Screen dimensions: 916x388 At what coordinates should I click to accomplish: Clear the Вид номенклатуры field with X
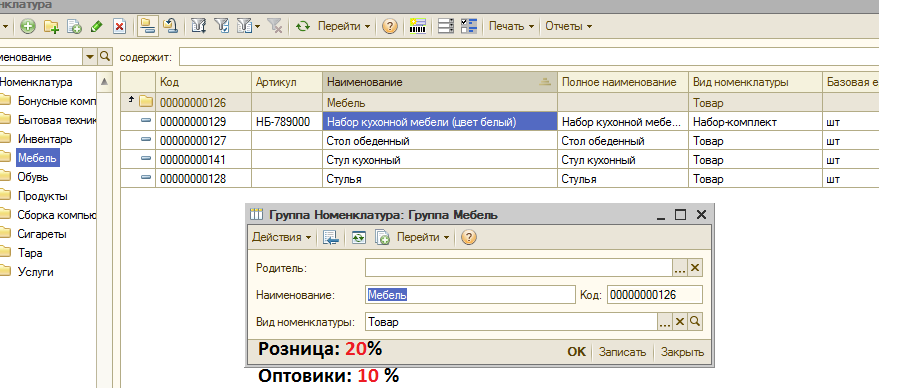pos(680,321)
